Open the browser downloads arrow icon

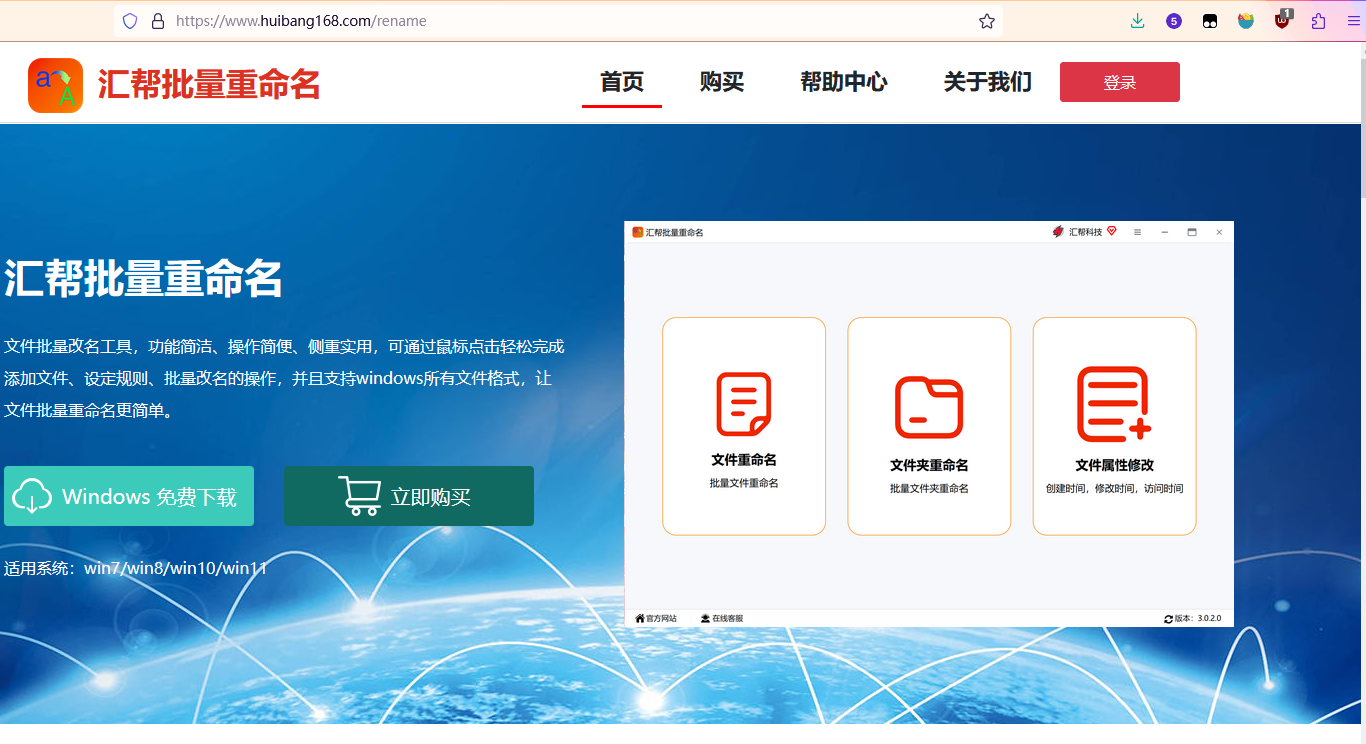click(x=1137, y=20)
